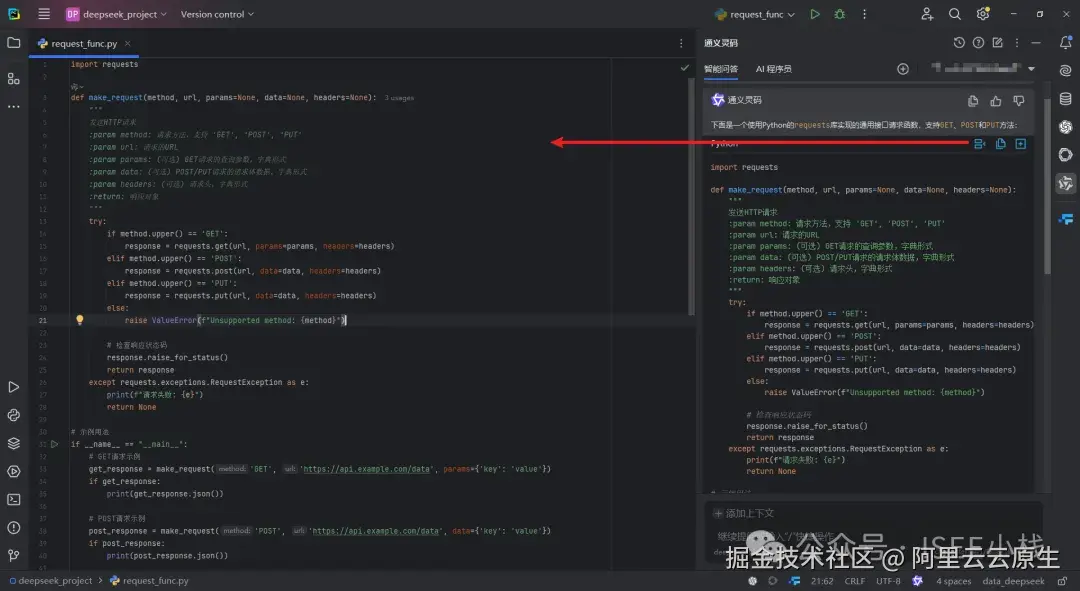This screenshot has height=591, width=1080.
Task: Open the CRLF line separator selector
Action: (855, 581)
